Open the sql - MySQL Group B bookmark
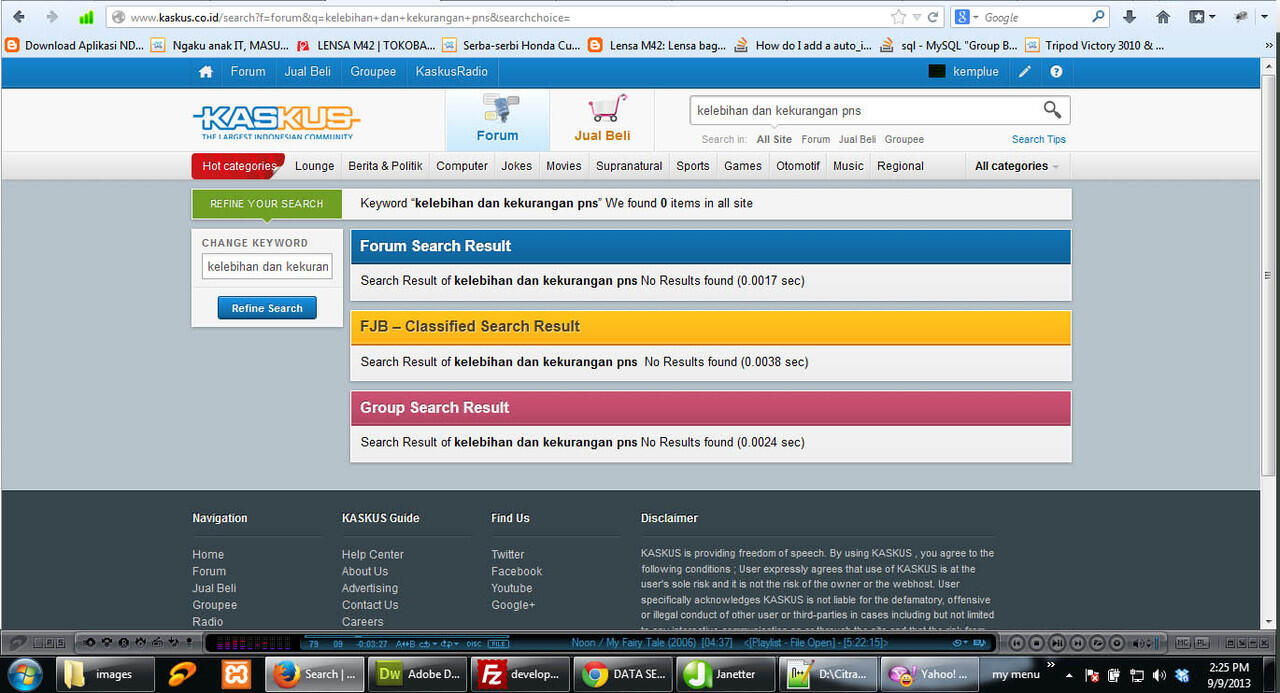Image resolution: width=1280 pixels, height=693 pixels. coord(948,45)
